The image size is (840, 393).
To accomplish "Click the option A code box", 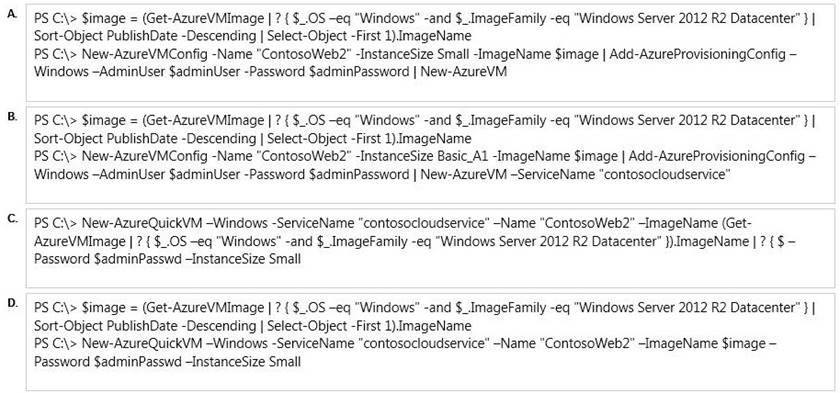I will tap(430, 53).
